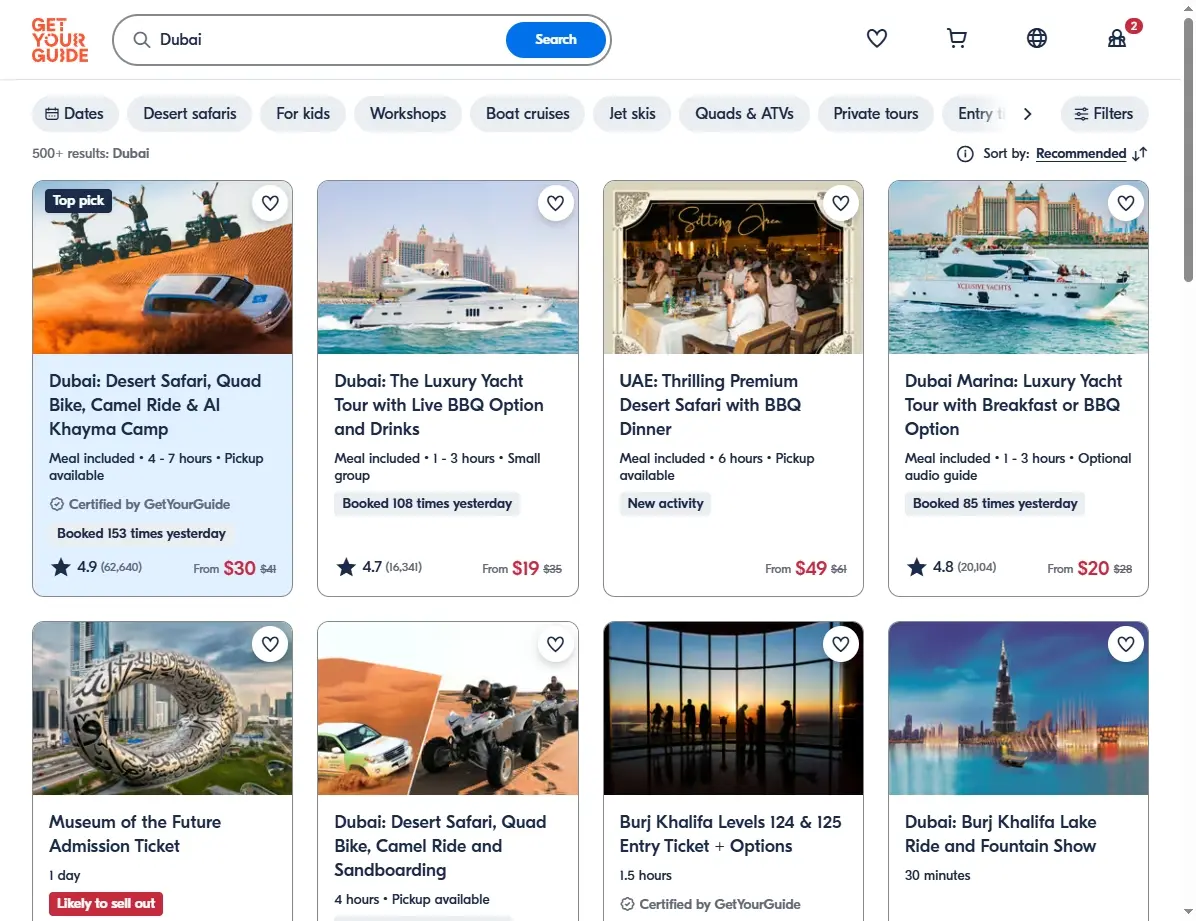Image resolution: width=1196 pixels, height=921 pixels.
Task: Select the Private tours filter chip
Action: pos(876,114)
